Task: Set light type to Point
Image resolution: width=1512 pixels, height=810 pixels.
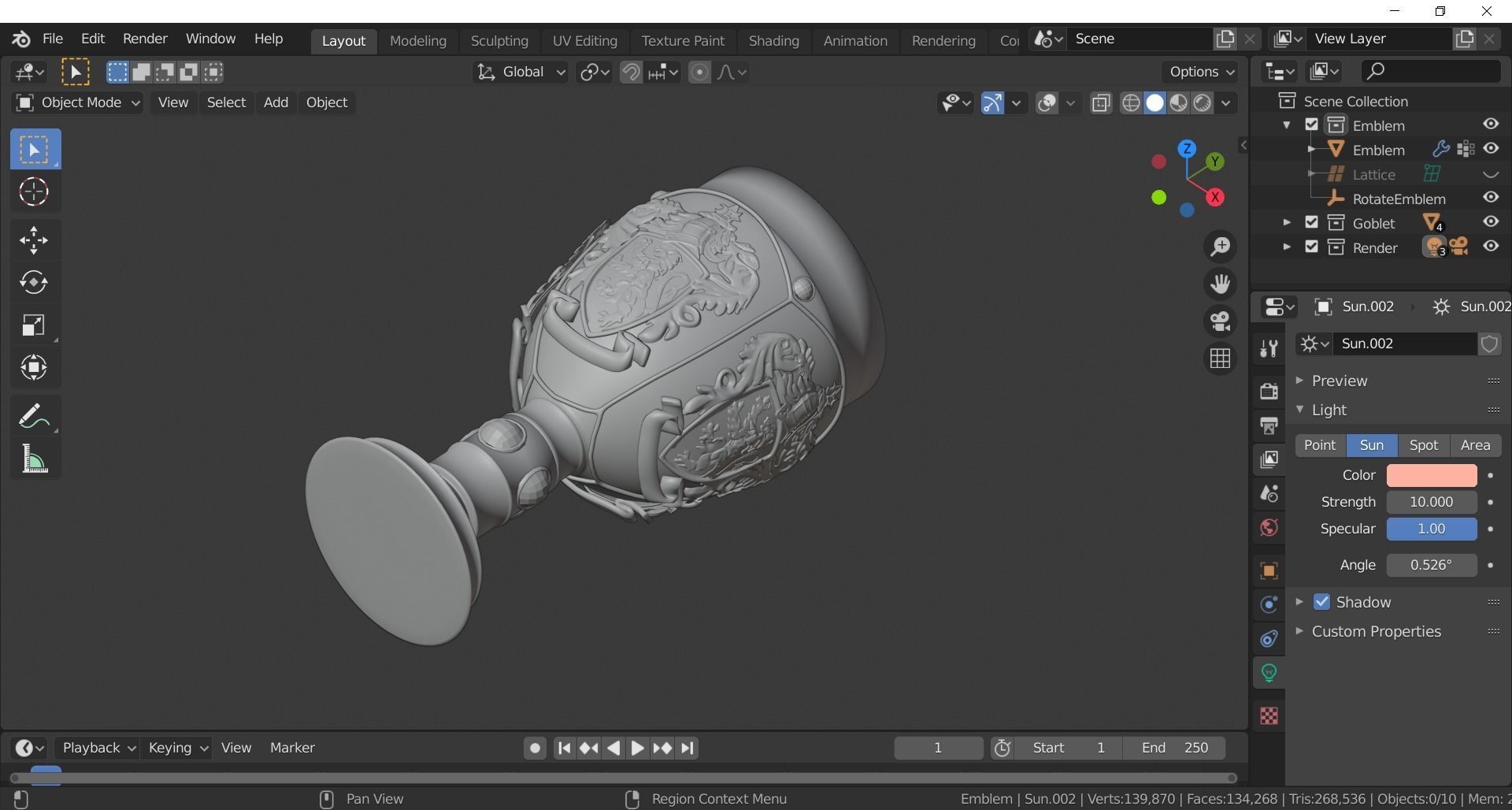Action: tap(1320, 445)
